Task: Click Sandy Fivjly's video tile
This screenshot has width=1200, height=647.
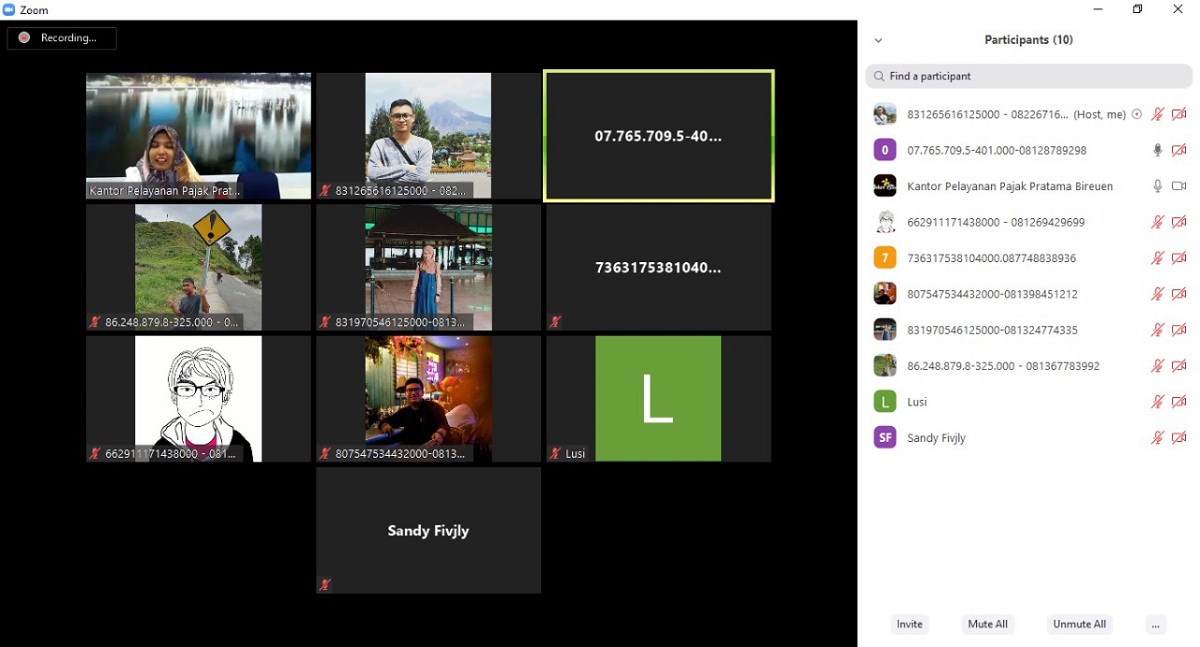Action: click(x=428, y=531)
